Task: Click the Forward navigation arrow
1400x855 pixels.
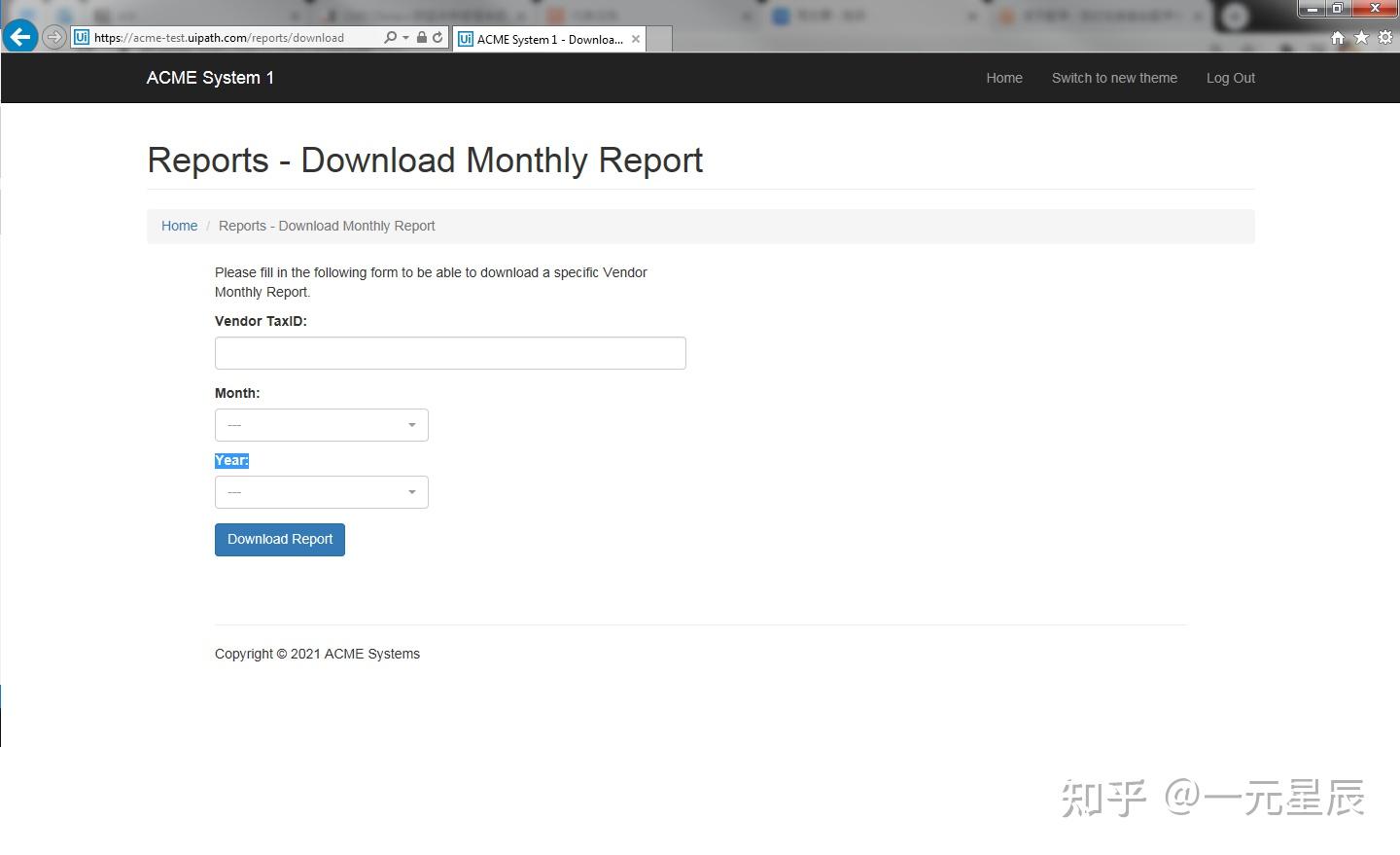Action: (x=53, y=37)
